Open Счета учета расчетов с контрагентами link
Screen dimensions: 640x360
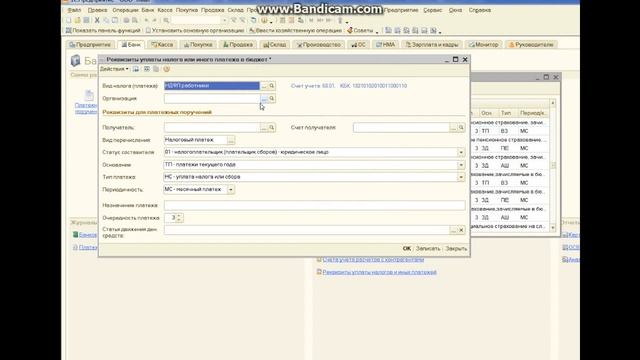pos(373,260)
